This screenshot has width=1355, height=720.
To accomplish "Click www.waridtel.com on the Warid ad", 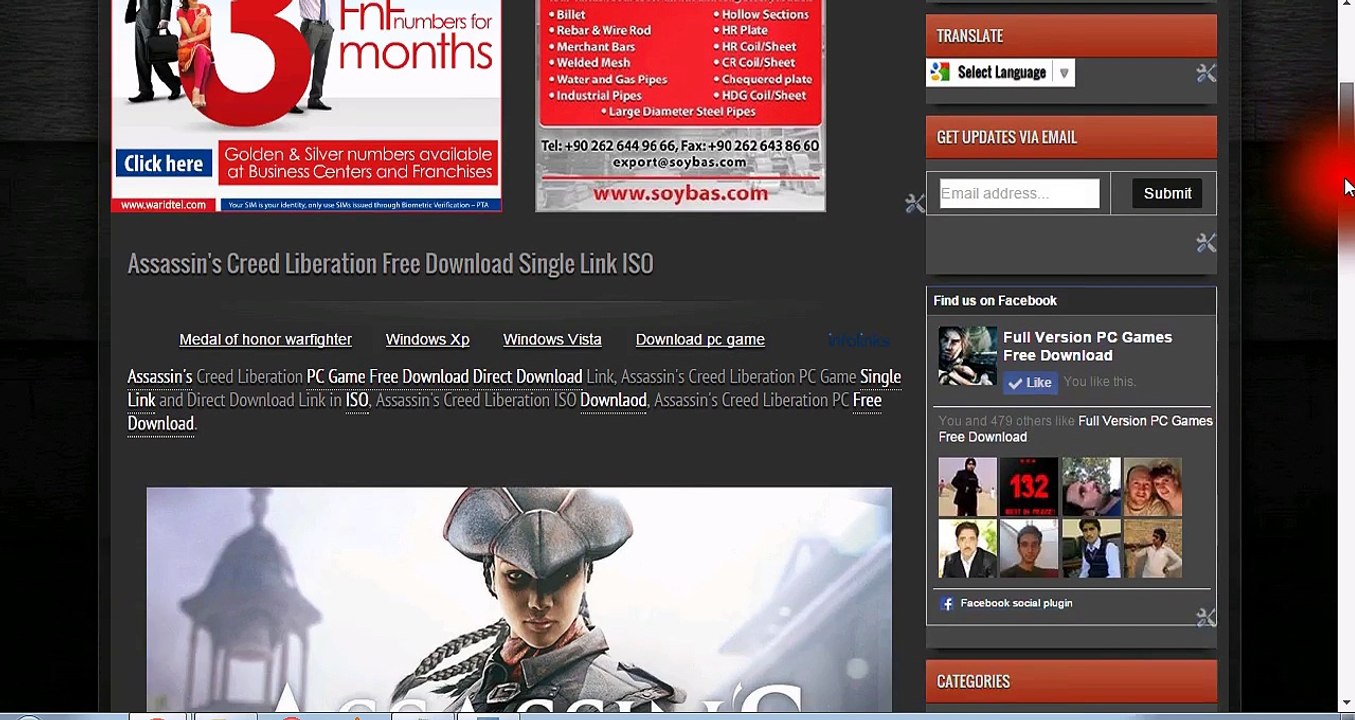I will (x=164, y=205).
